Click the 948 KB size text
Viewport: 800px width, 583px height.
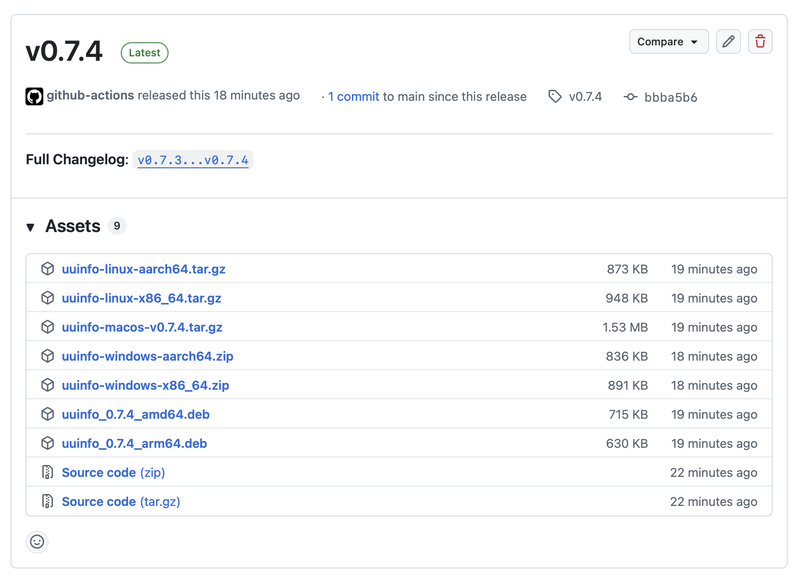tap(627, 298)
